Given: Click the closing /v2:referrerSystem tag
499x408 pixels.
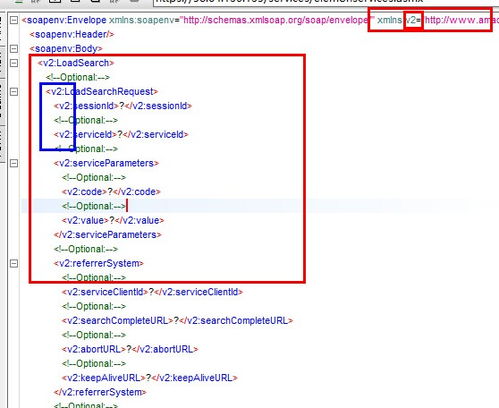Looking at the screenshot, I should 100,393.
